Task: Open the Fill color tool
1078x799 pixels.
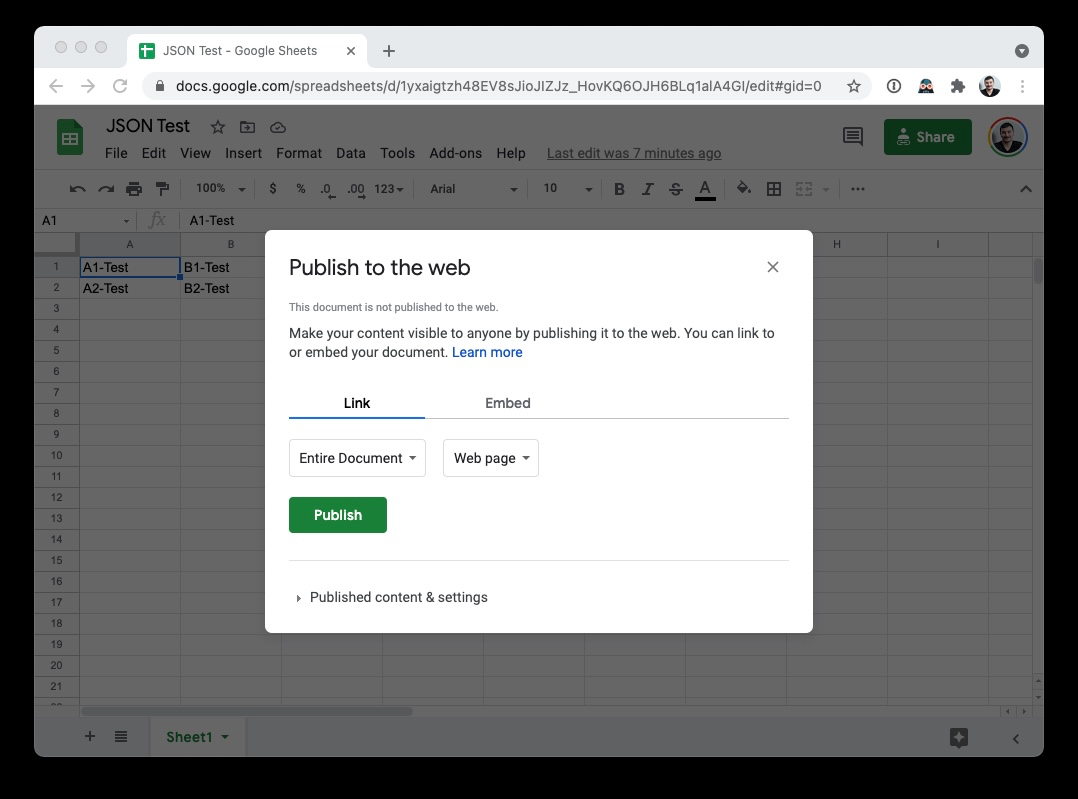Action: pos(743,188)
